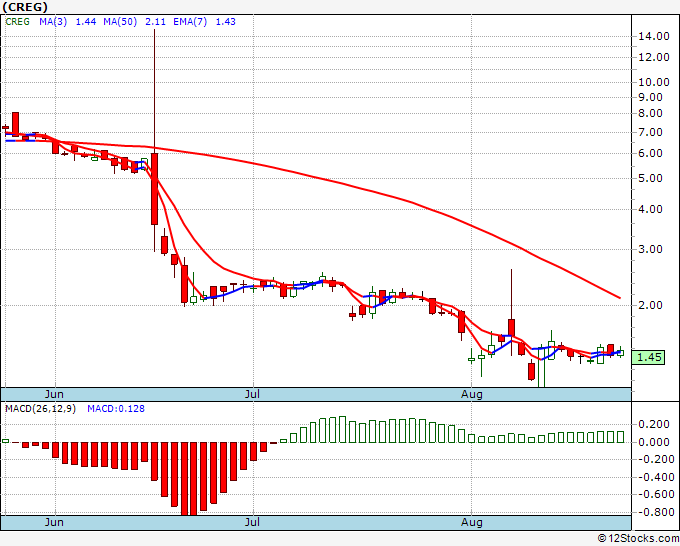Click the 9.00 price axis label
The image size is (680, 546).
[x=651, y=98]
